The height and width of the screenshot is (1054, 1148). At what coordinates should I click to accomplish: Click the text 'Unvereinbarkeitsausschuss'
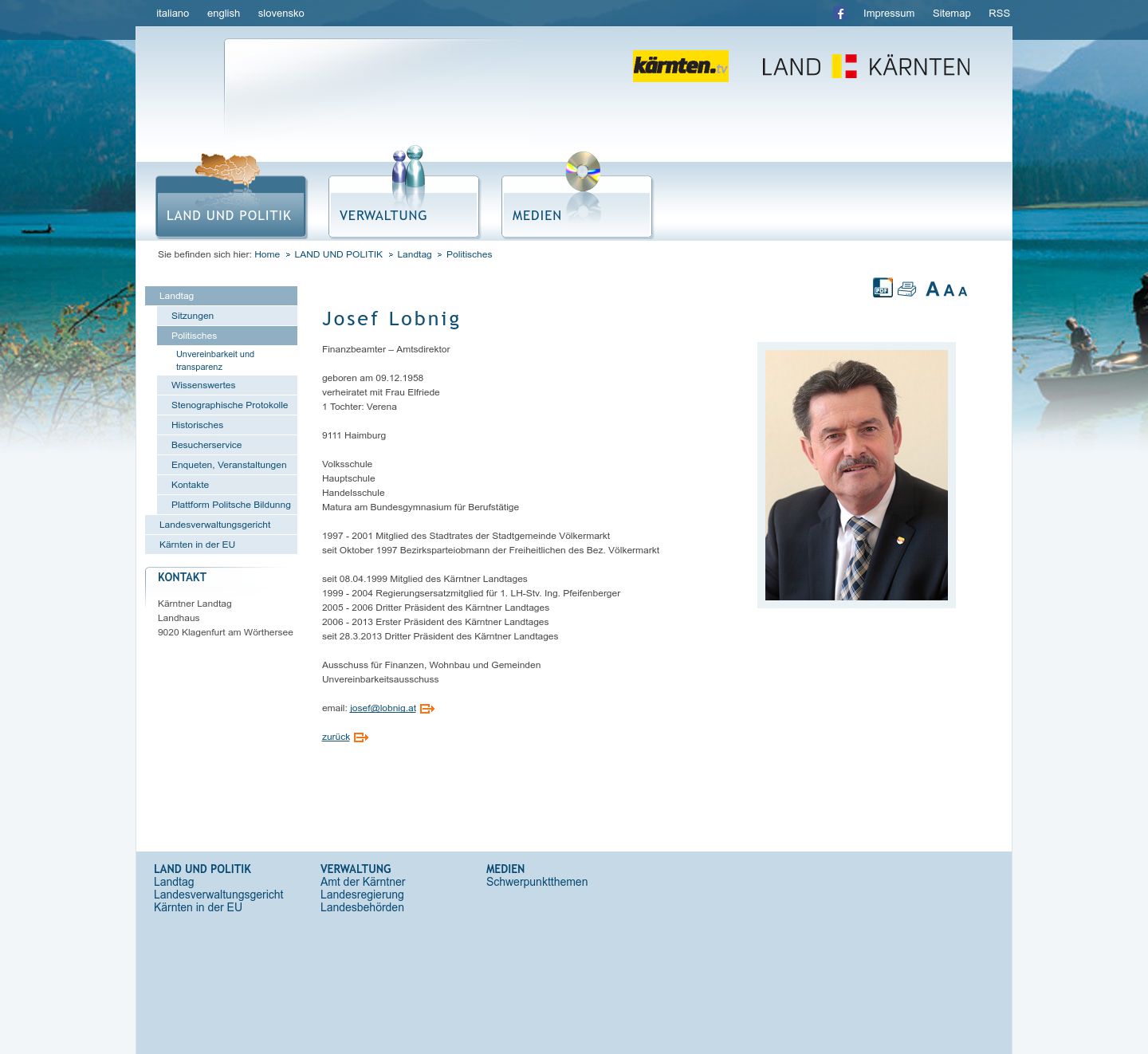coord(380,679)
